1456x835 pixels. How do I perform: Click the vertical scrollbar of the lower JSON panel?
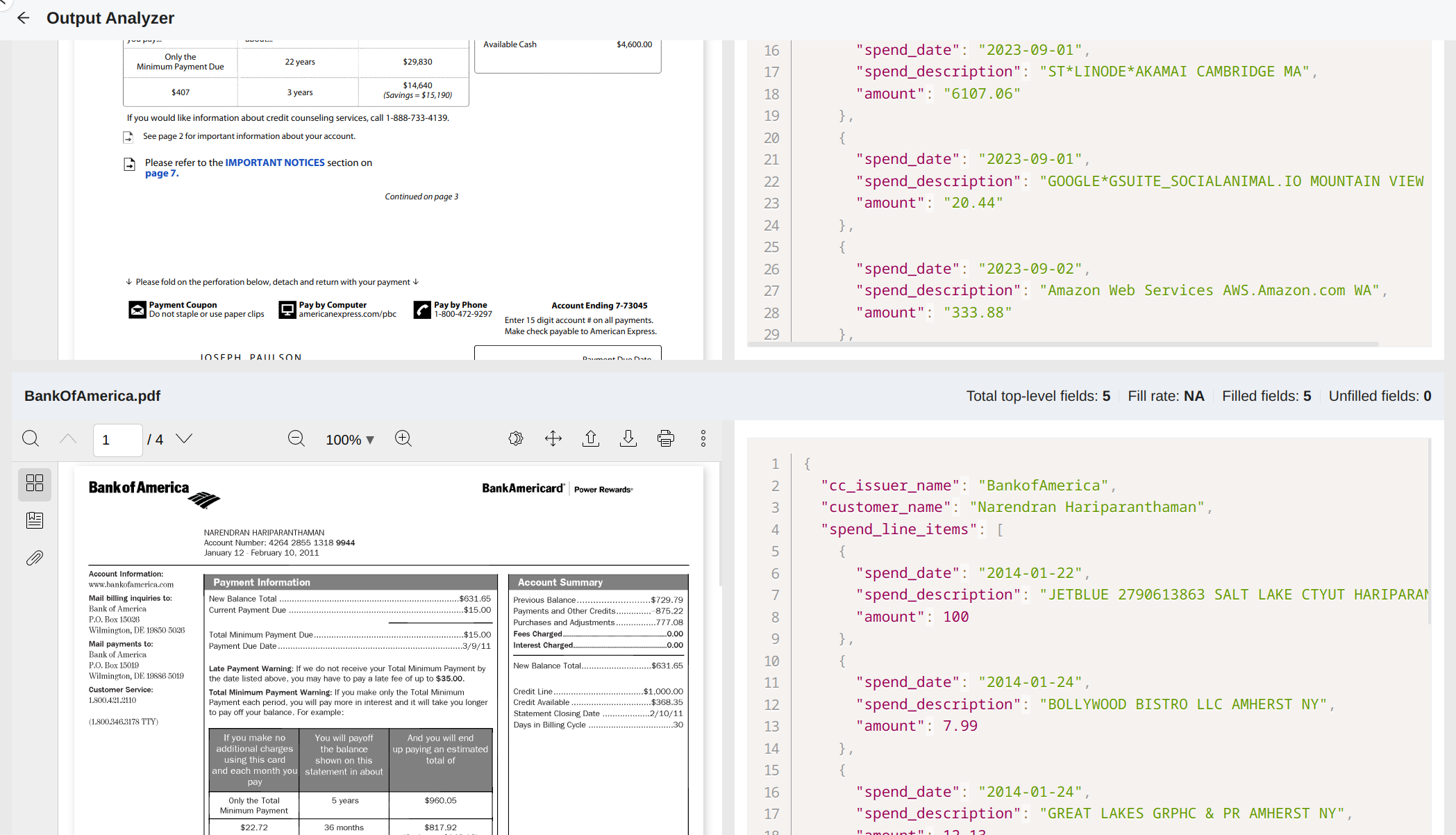click(x=1430, y=531)
